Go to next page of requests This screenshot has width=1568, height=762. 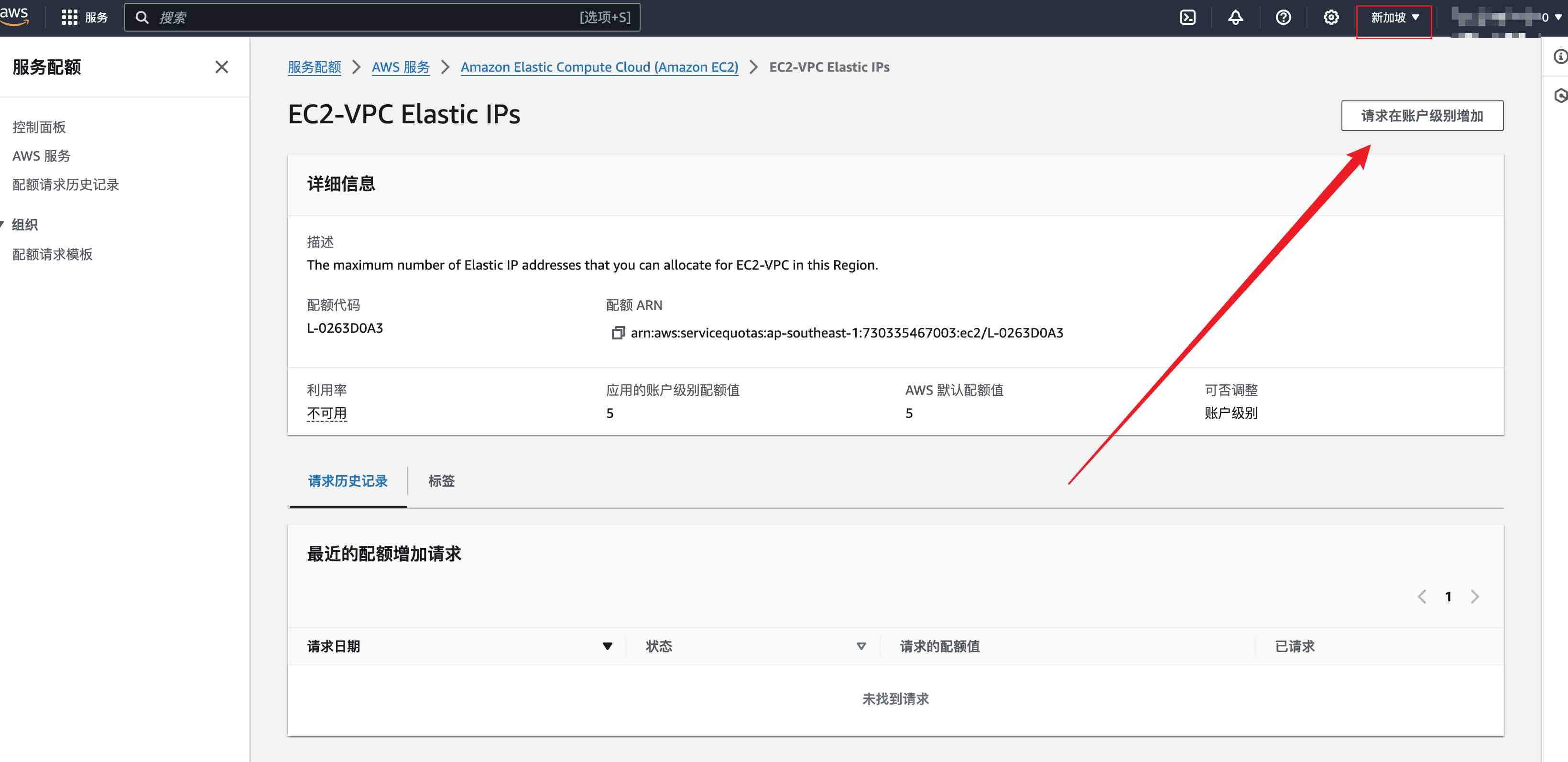coord(1474,597)
